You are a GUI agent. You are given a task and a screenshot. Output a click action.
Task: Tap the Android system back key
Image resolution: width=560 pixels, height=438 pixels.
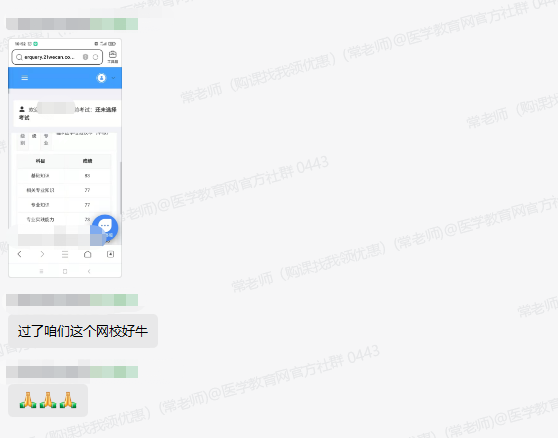pyautogui.click(x=89, y=271)
